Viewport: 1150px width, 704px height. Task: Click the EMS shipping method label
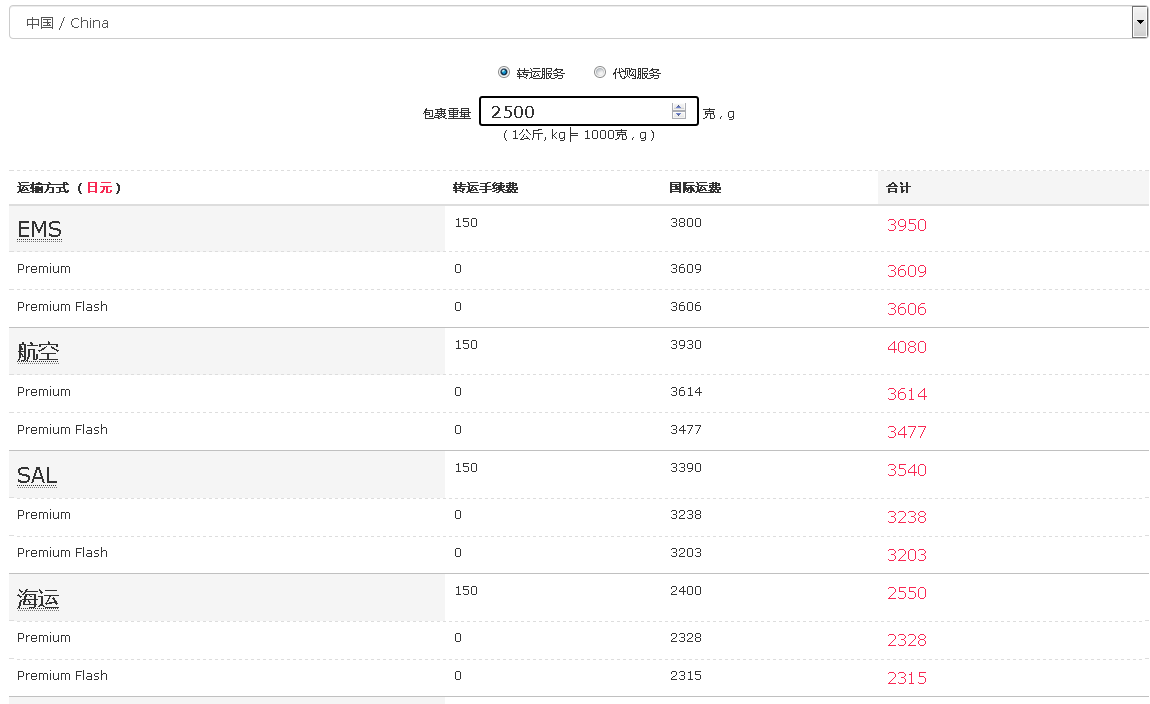pyautogui.click(x=39, y=230)
